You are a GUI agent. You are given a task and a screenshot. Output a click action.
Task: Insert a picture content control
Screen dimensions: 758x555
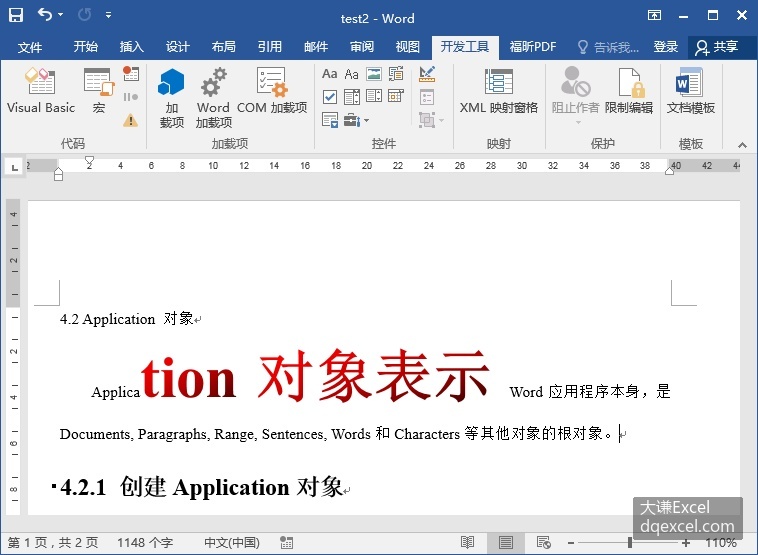coord(374,74)
